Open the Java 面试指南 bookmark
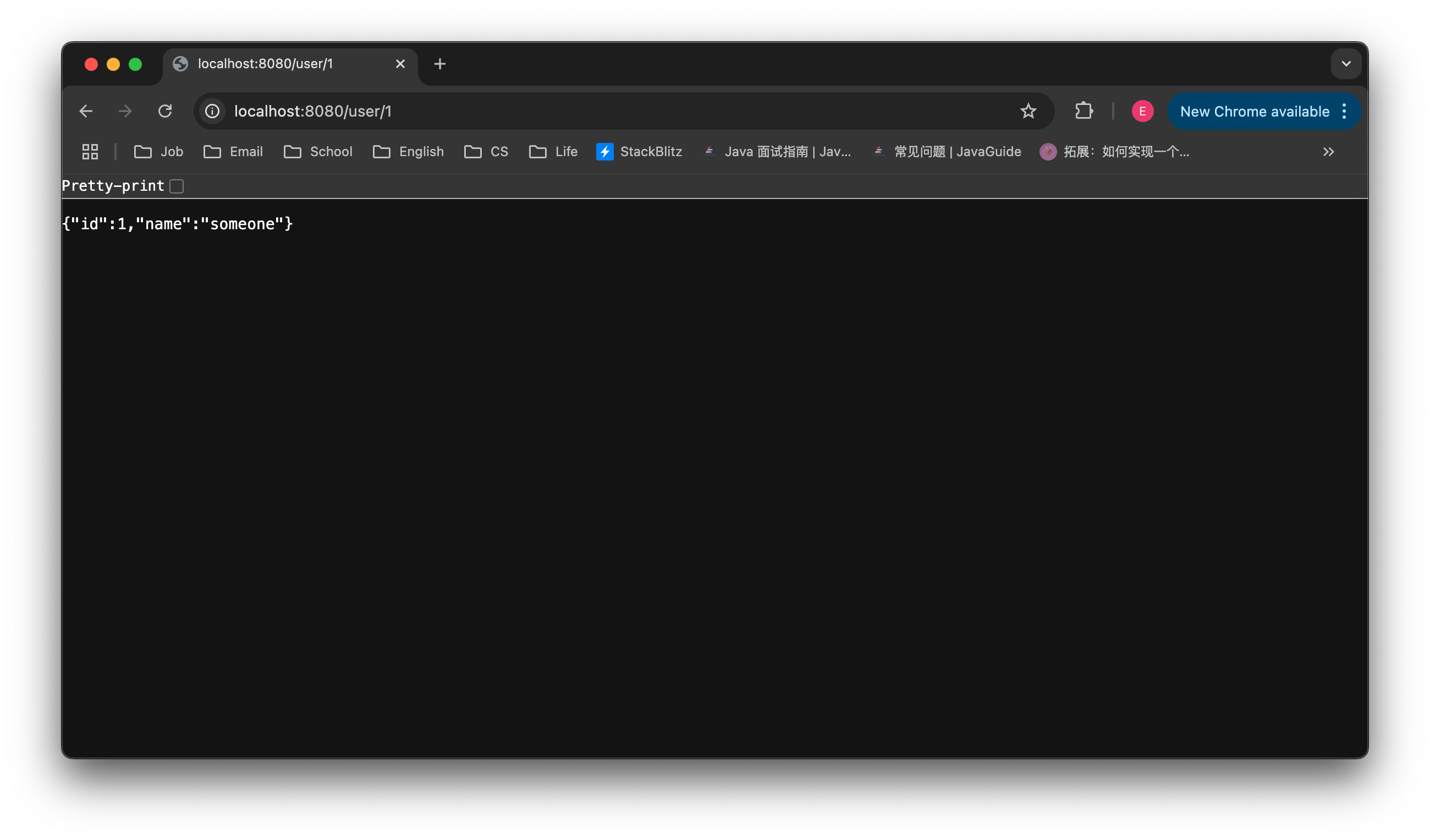The height and width of the screenshot is (840, 1430). tap(777, 151)
